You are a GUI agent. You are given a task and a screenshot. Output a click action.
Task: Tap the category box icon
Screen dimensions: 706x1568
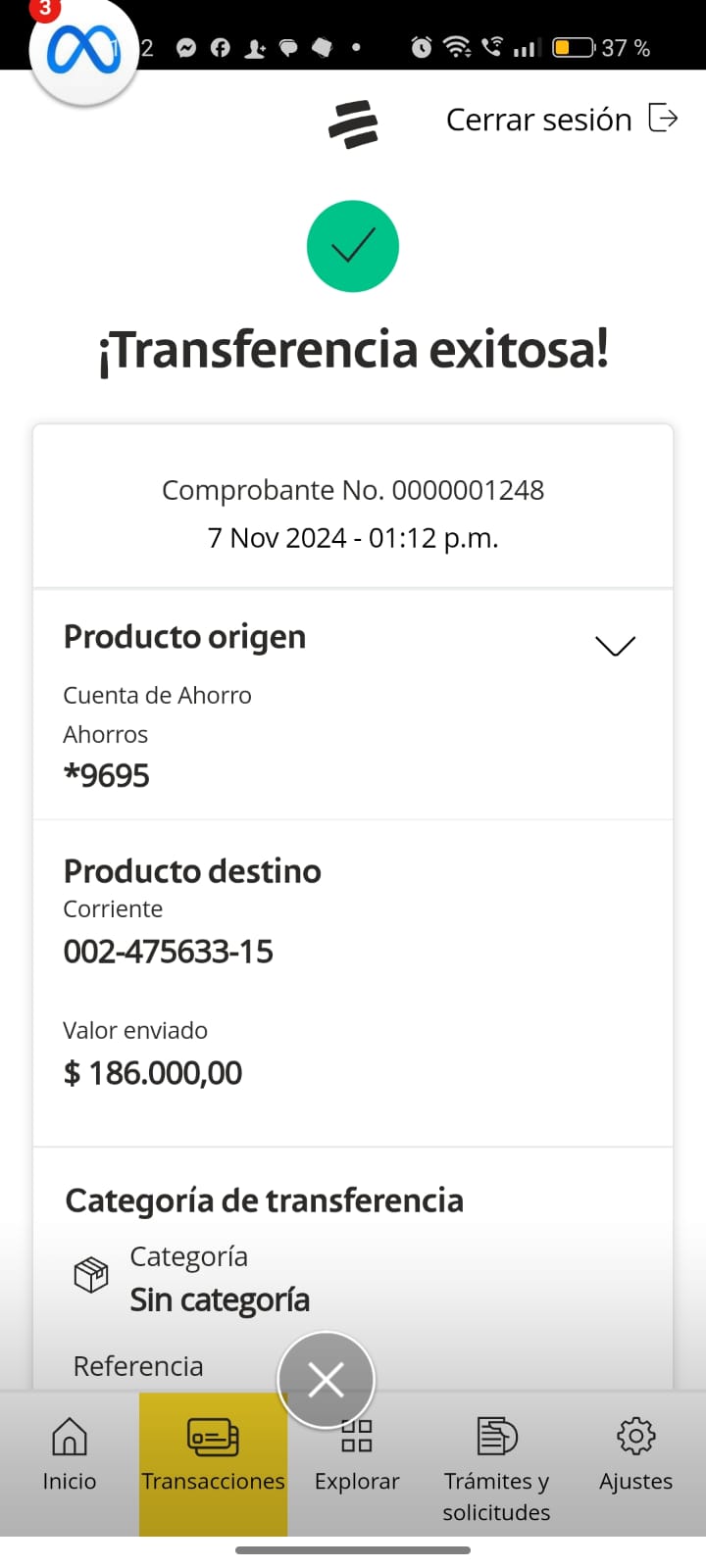point(91,1275)
